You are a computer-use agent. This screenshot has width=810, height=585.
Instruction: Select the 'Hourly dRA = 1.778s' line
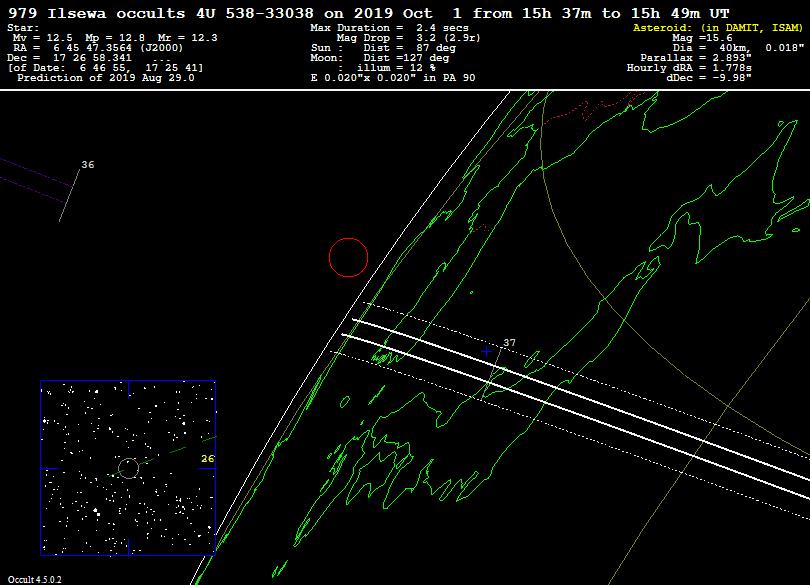pyautogui.click(x=689, y=68)
